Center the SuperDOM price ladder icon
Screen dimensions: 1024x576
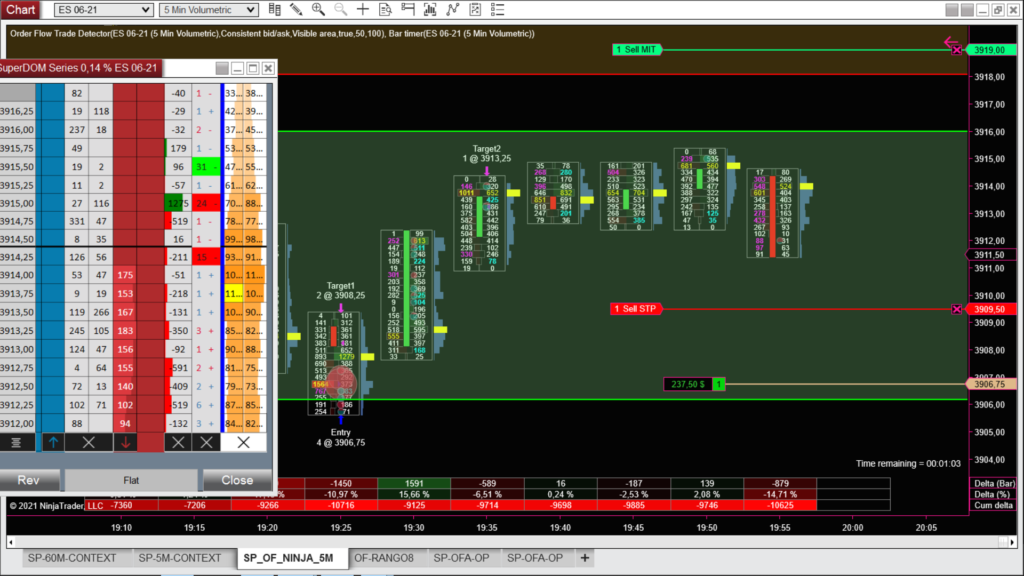click(x=16, y=442)
